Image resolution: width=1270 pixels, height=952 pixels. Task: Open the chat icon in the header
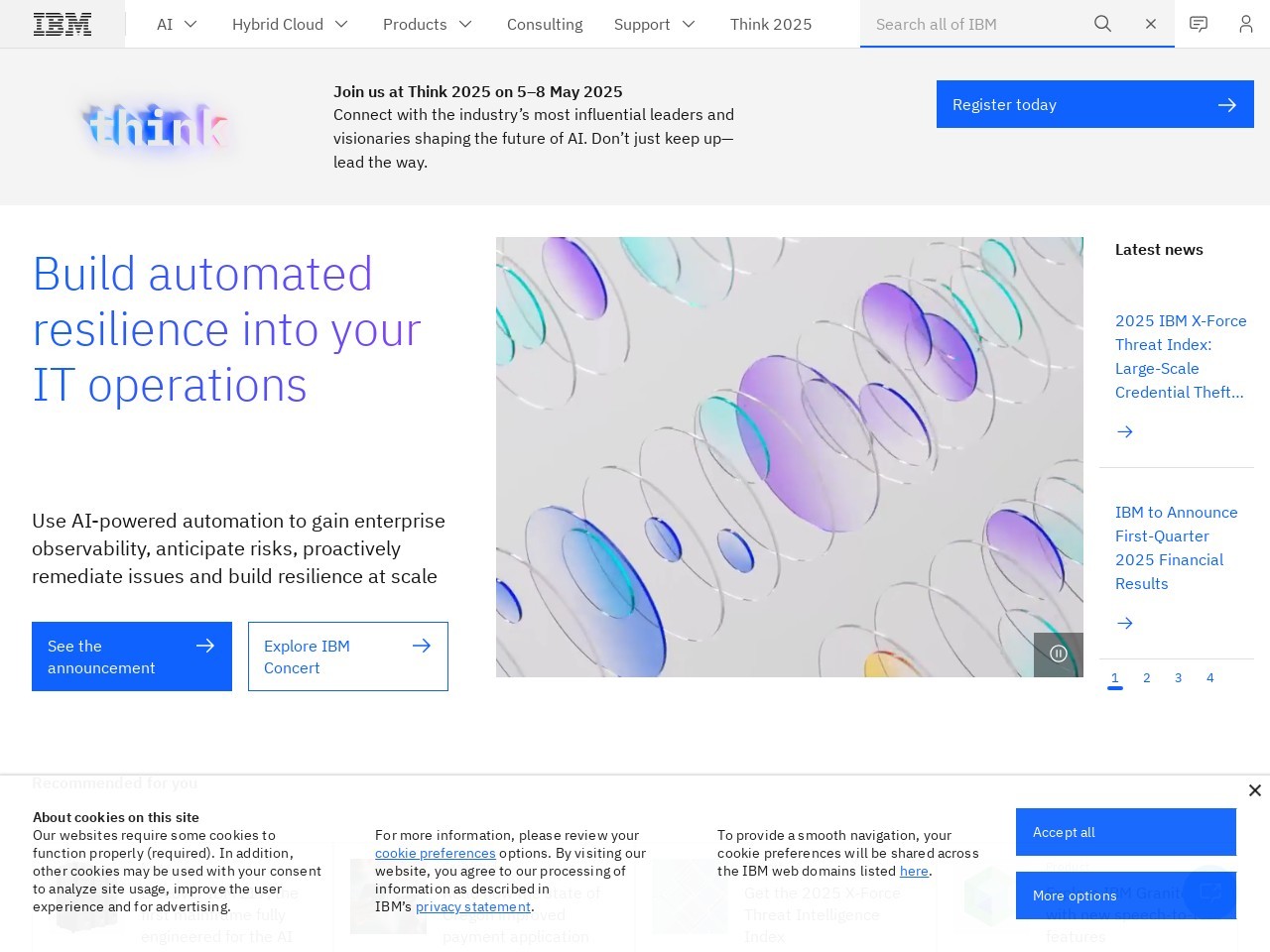pyautogui.click(x=1199, y=24)
